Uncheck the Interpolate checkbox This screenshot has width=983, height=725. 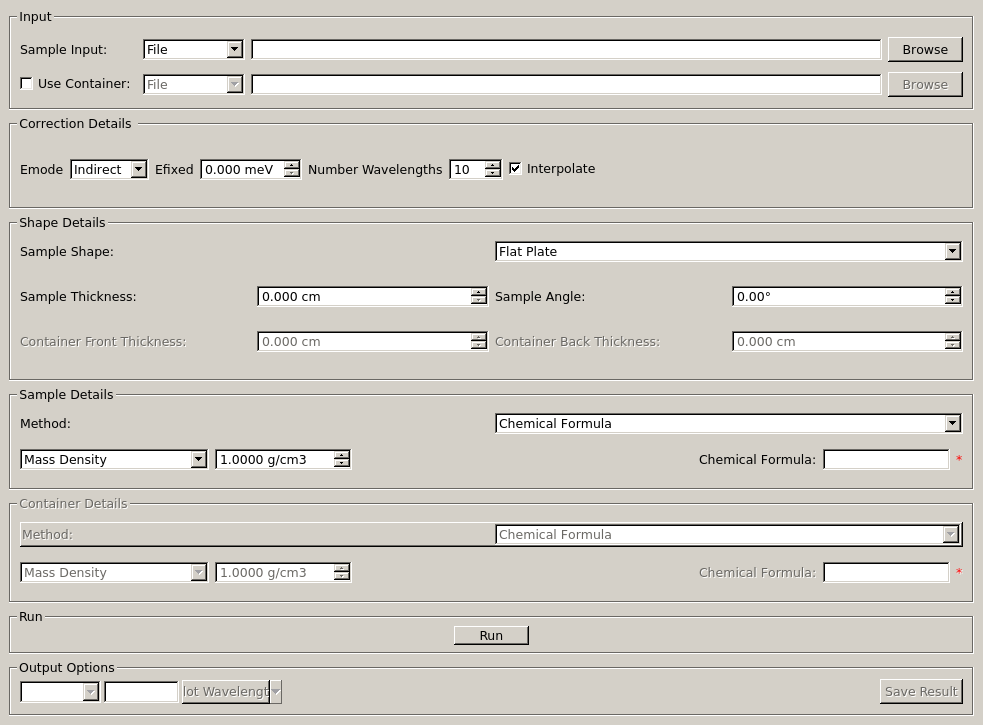click(x=515, y=169)
